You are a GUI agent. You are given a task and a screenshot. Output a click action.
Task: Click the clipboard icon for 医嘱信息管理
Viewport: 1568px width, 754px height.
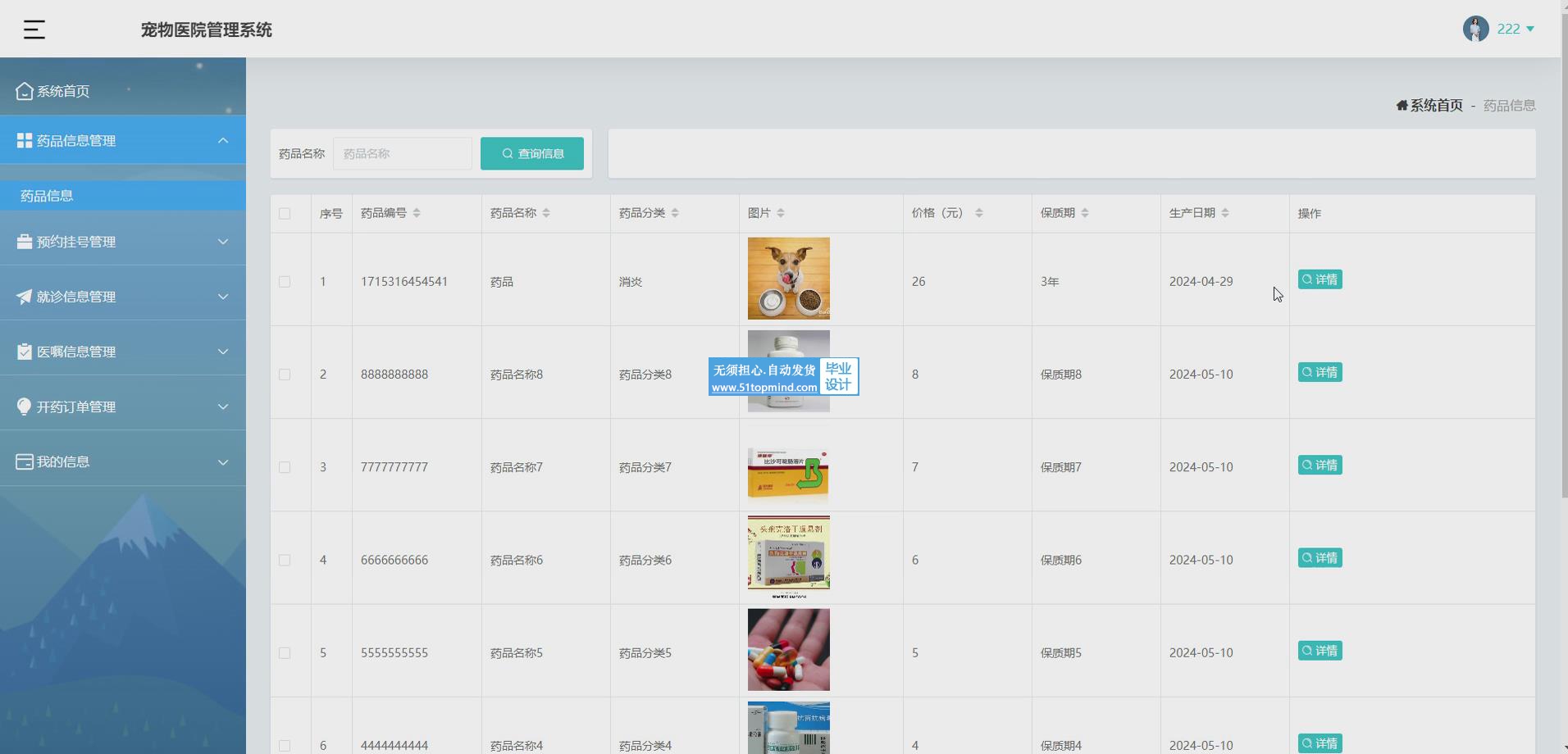24,352
